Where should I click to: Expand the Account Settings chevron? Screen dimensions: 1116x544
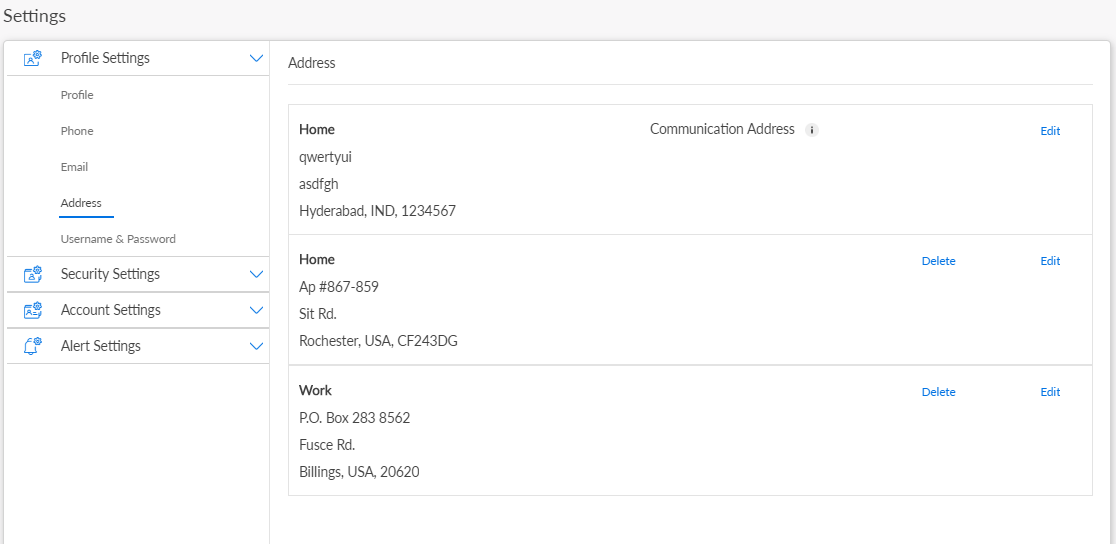(x=256, y=310)
